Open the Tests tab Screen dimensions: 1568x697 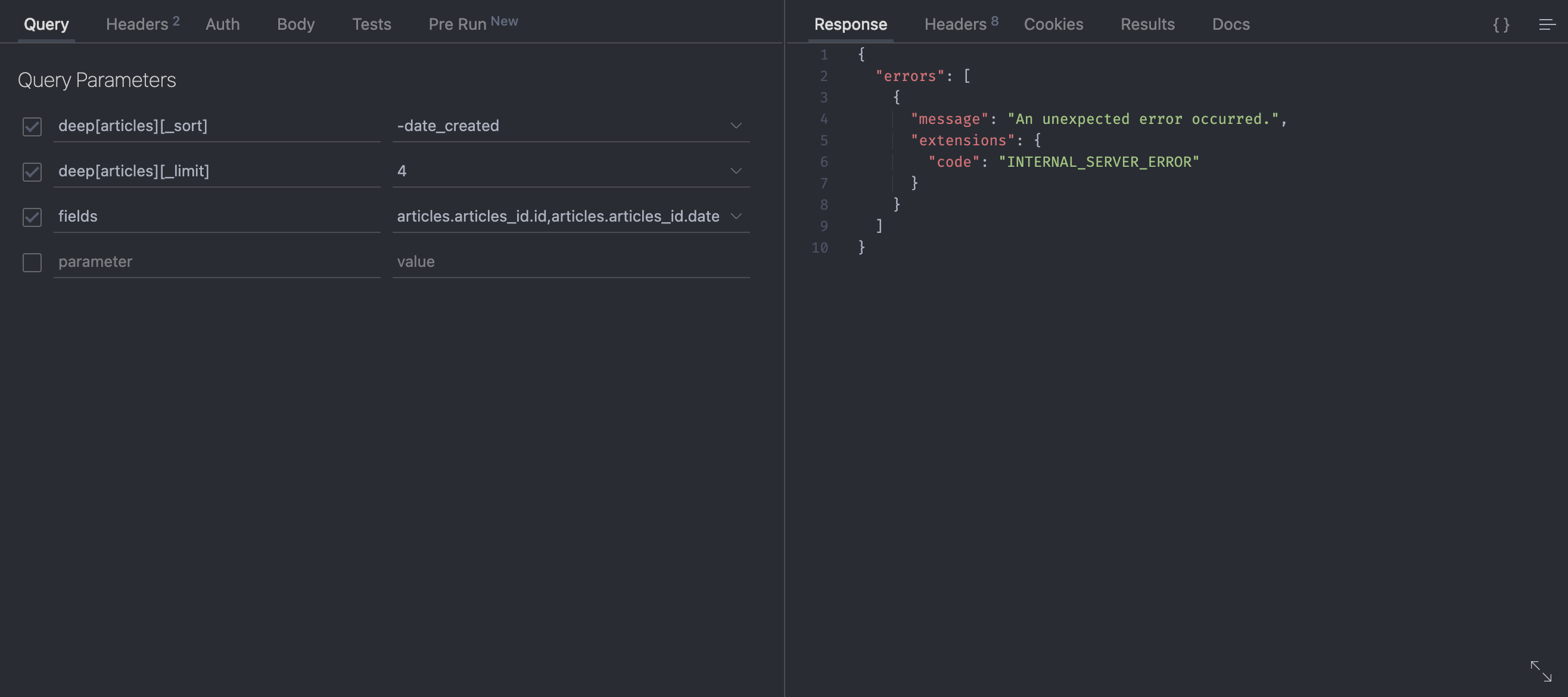click(371, 24)
